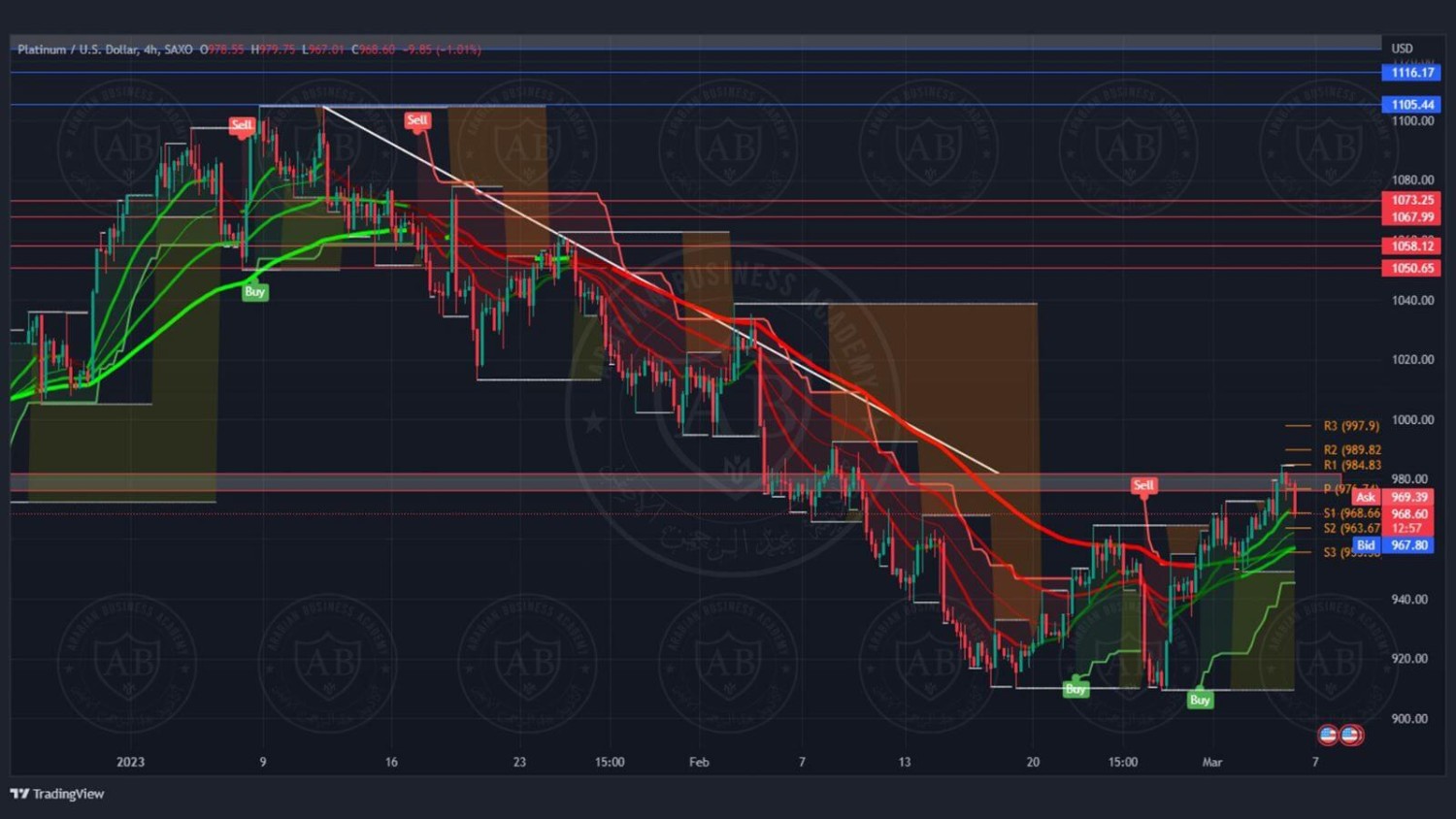Select the blue 1116.17 price level label

(x=1411, y=73)
